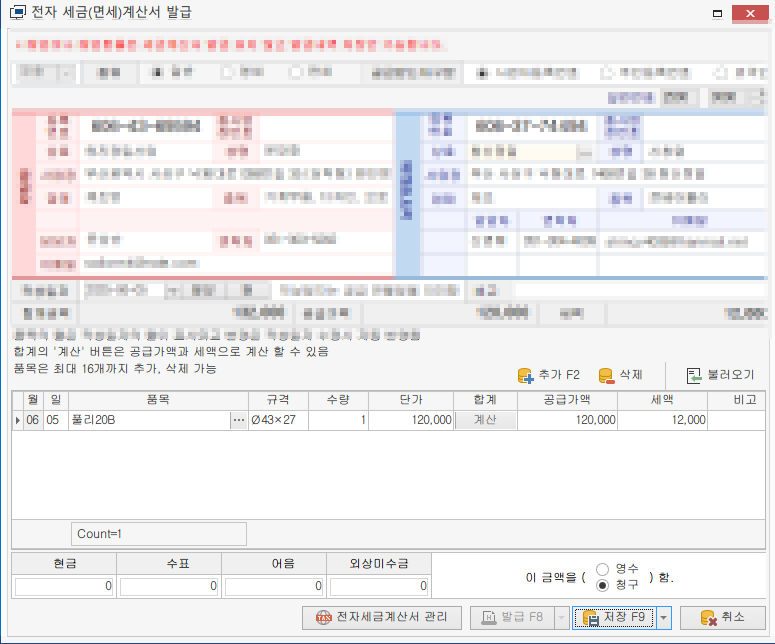
Task: Select the 영수 radio button
Action: pos(602,569)
